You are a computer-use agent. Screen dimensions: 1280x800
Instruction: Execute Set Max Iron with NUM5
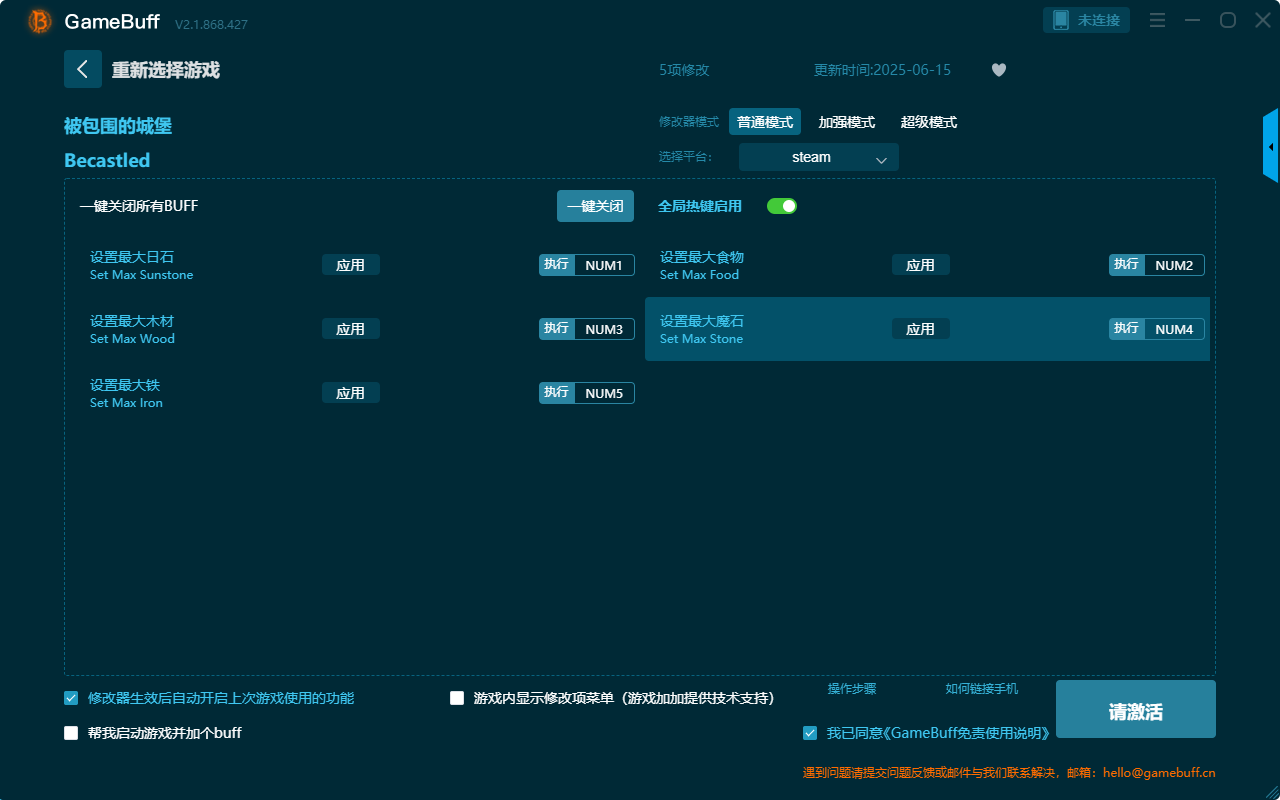(x=587, y=392)
